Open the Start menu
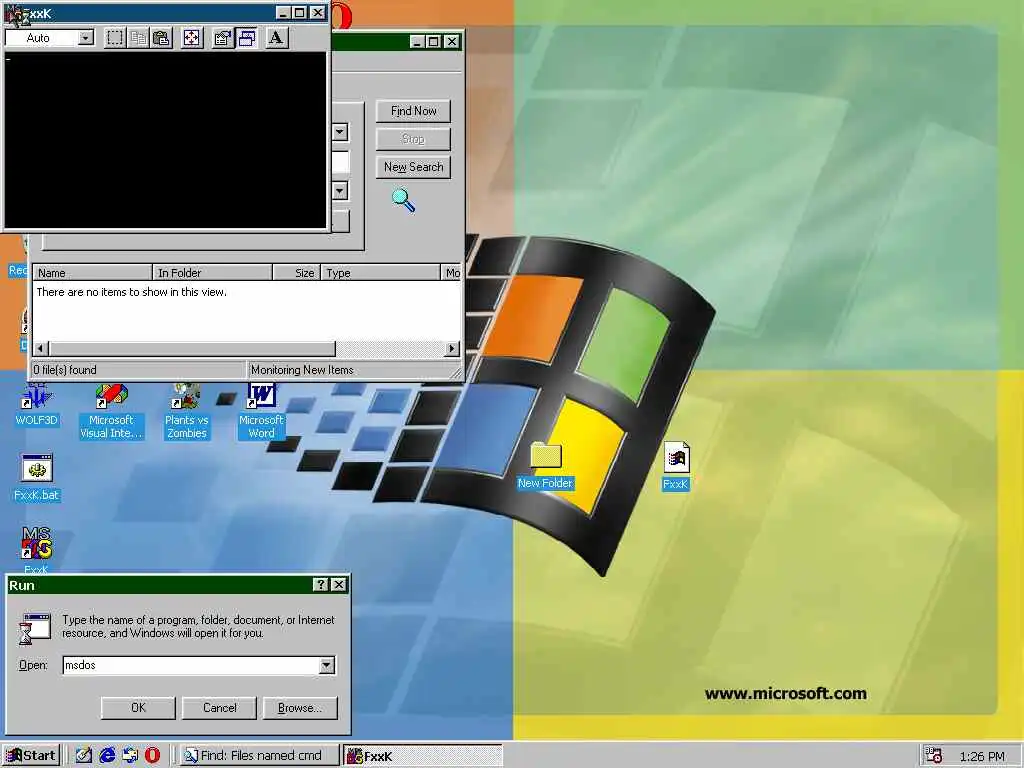 (x=31, y=756)
